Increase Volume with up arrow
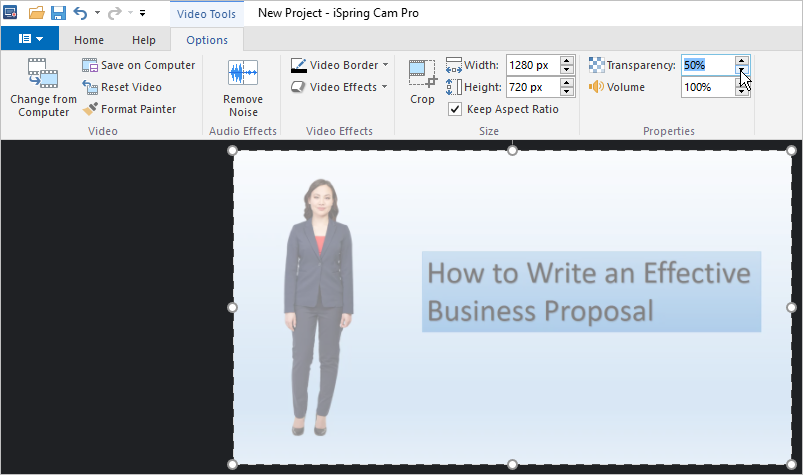This screenshot has width=803, height=475. pyautogui.click(x=742, y=82)
